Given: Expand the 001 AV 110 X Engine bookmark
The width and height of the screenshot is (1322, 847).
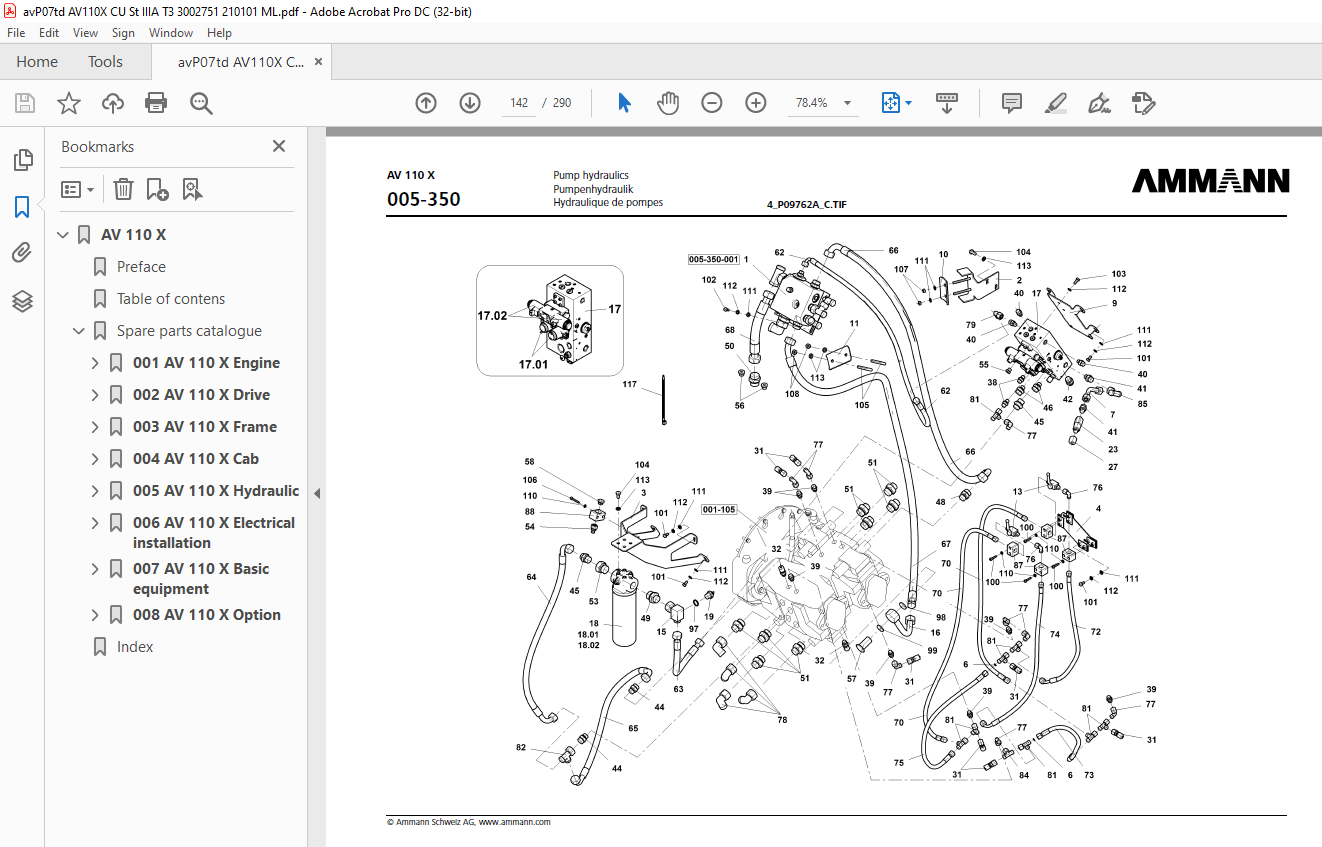Looking at the screenshot, I should (95, 363).
